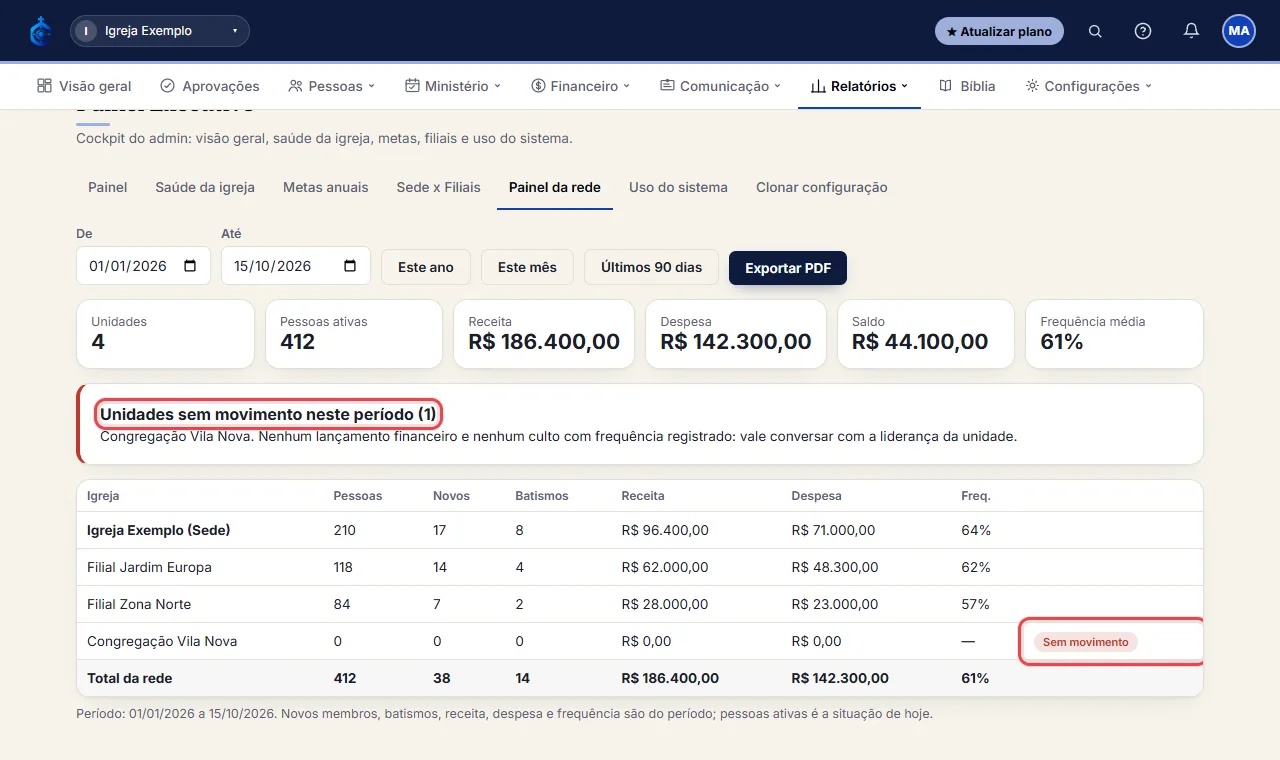Click the Atualizar plano button
The height and width of the screenshot is (760, 1280).
tap(999, 31)
